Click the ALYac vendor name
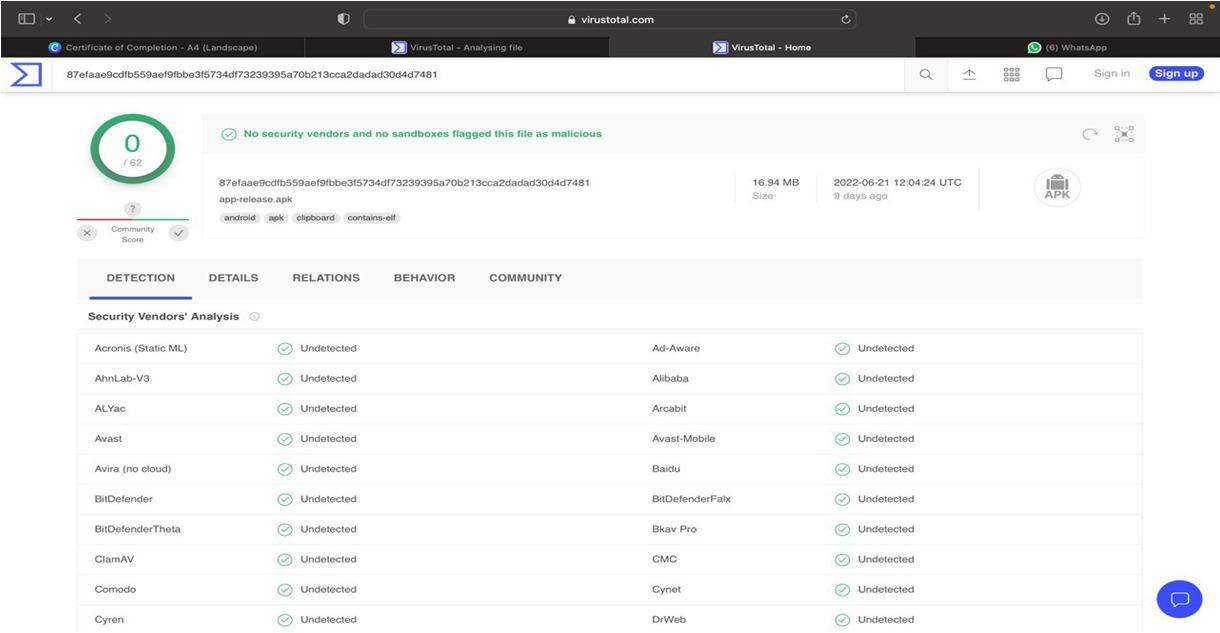This screenshot has width=1220, height=633. pyautogui.click(x=110, y=409)
